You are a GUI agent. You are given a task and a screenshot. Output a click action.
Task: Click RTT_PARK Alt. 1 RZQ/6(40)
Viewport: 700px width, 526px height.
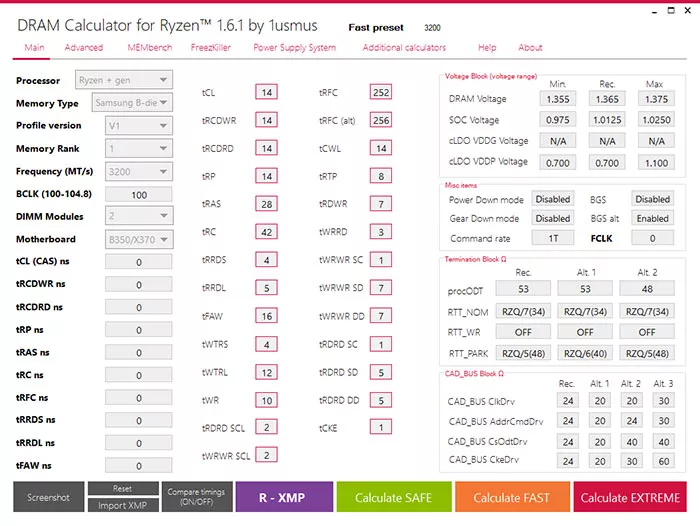(585, 353)
